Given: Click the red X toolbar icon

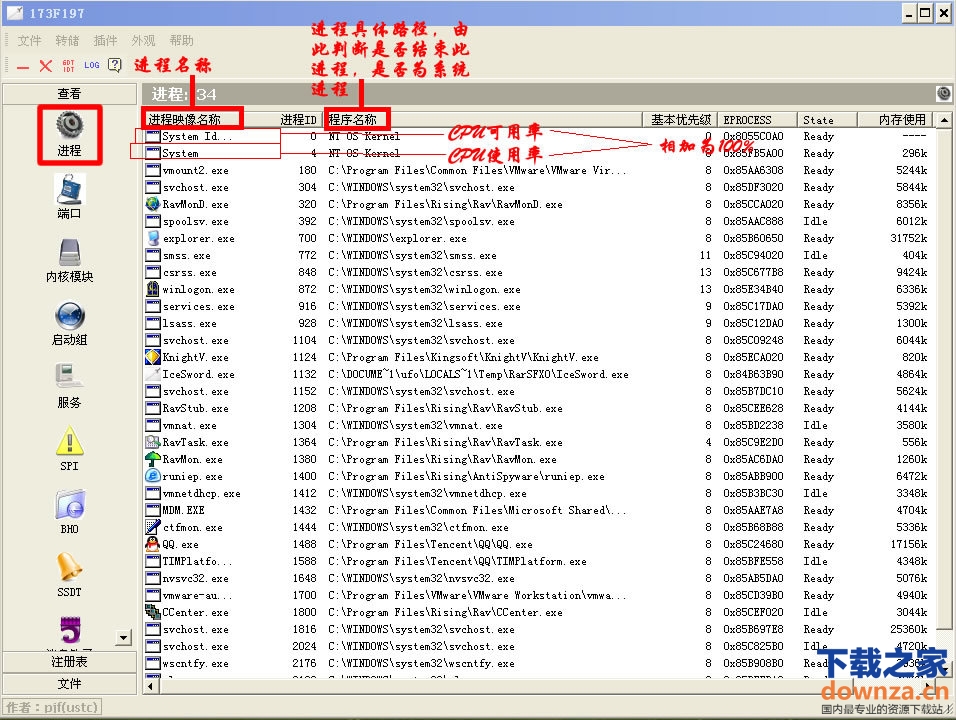Looking at the screenshot, I should point(45,66).
